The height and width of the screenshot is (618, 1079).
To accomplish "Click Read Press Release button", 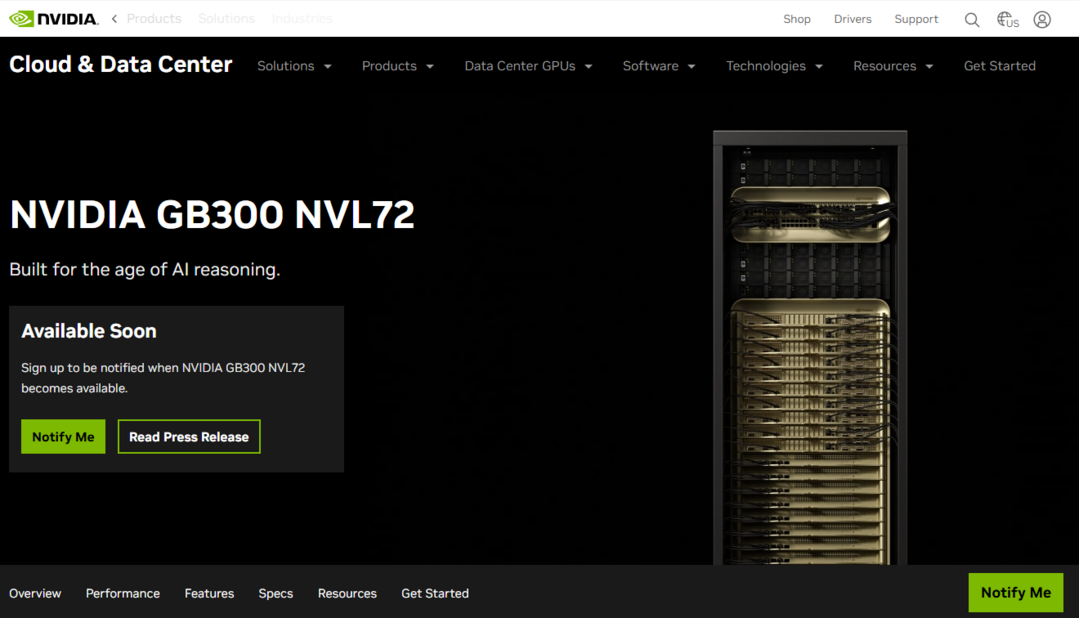I will [x=189, y=436].
